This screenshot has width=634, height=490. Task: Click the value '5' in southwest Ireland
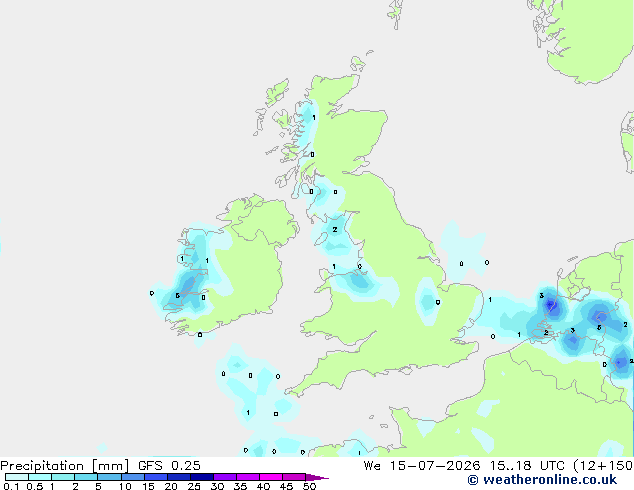[178, 296]
